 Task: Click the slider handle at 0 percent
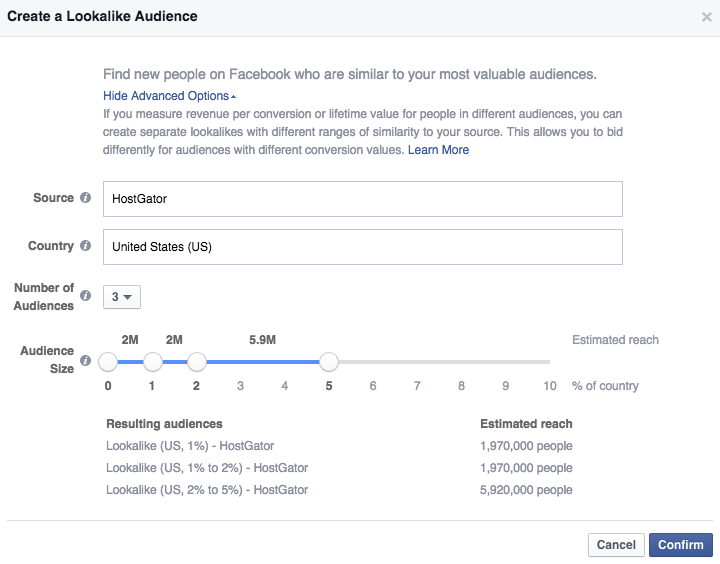coord(108,362)
